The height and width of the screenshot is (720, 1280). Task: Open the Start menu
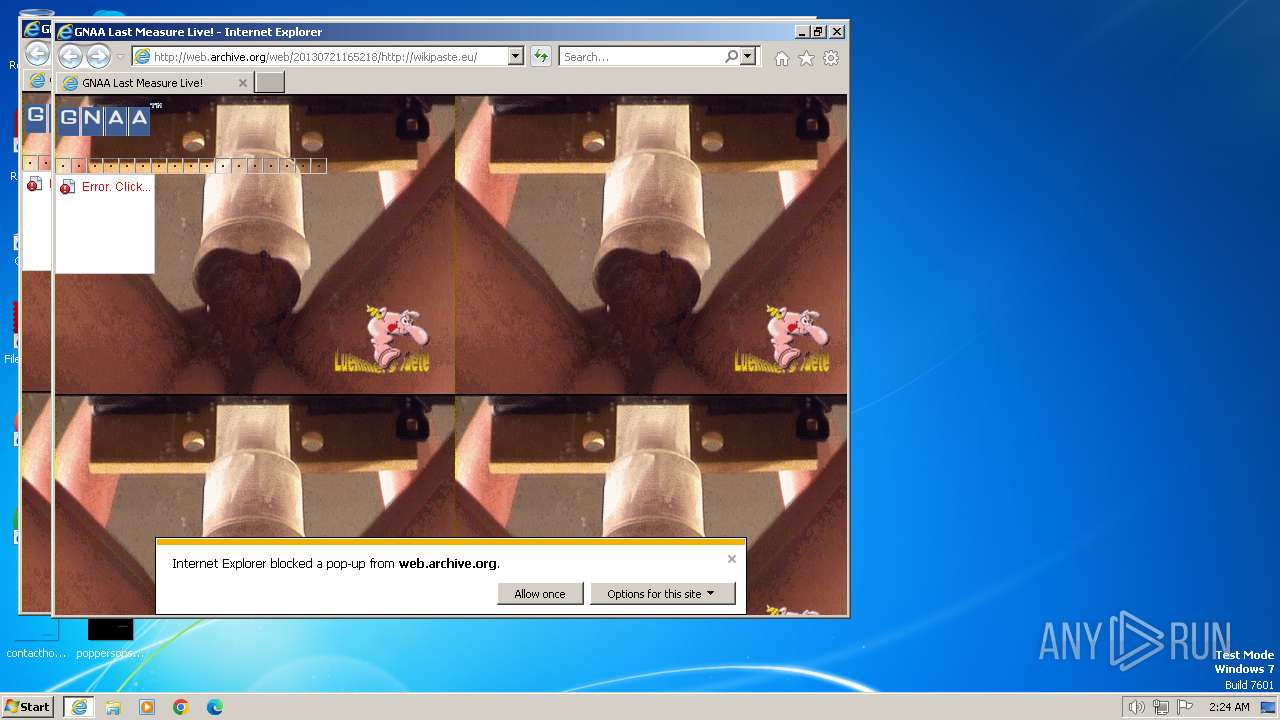[x=27, y=706]
